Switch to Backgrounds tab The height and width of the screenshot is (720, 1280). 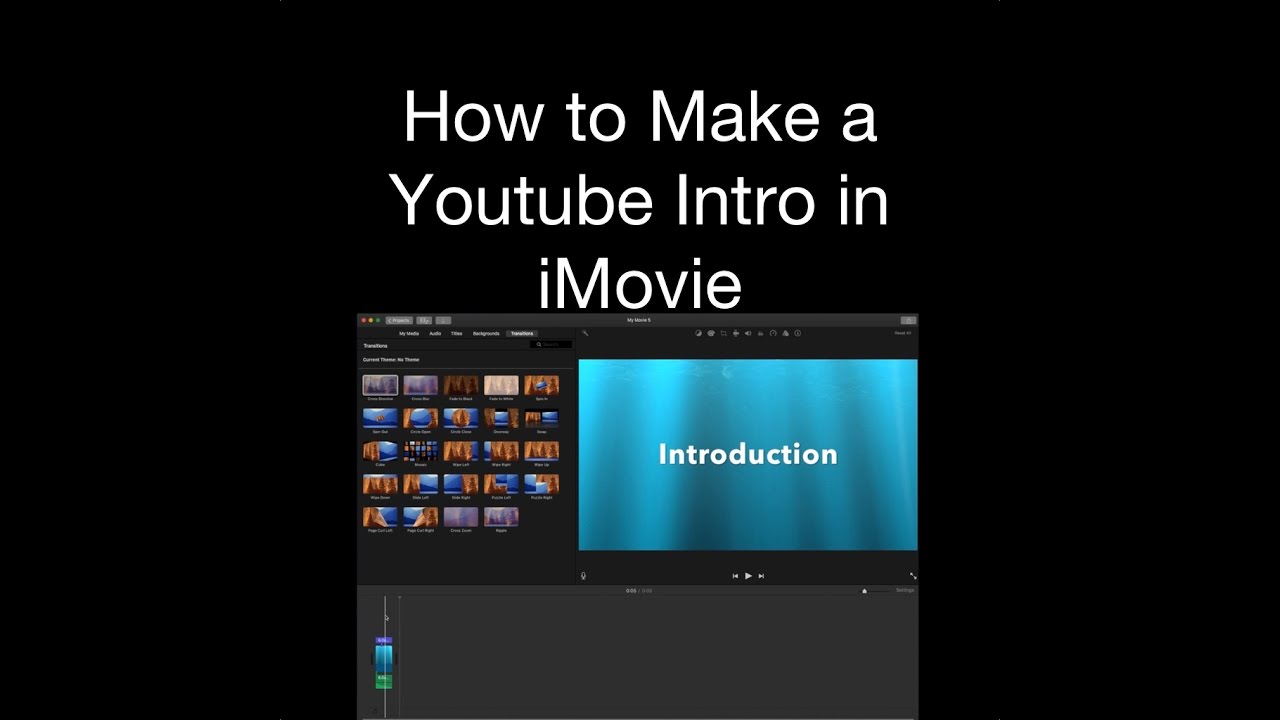486,333
